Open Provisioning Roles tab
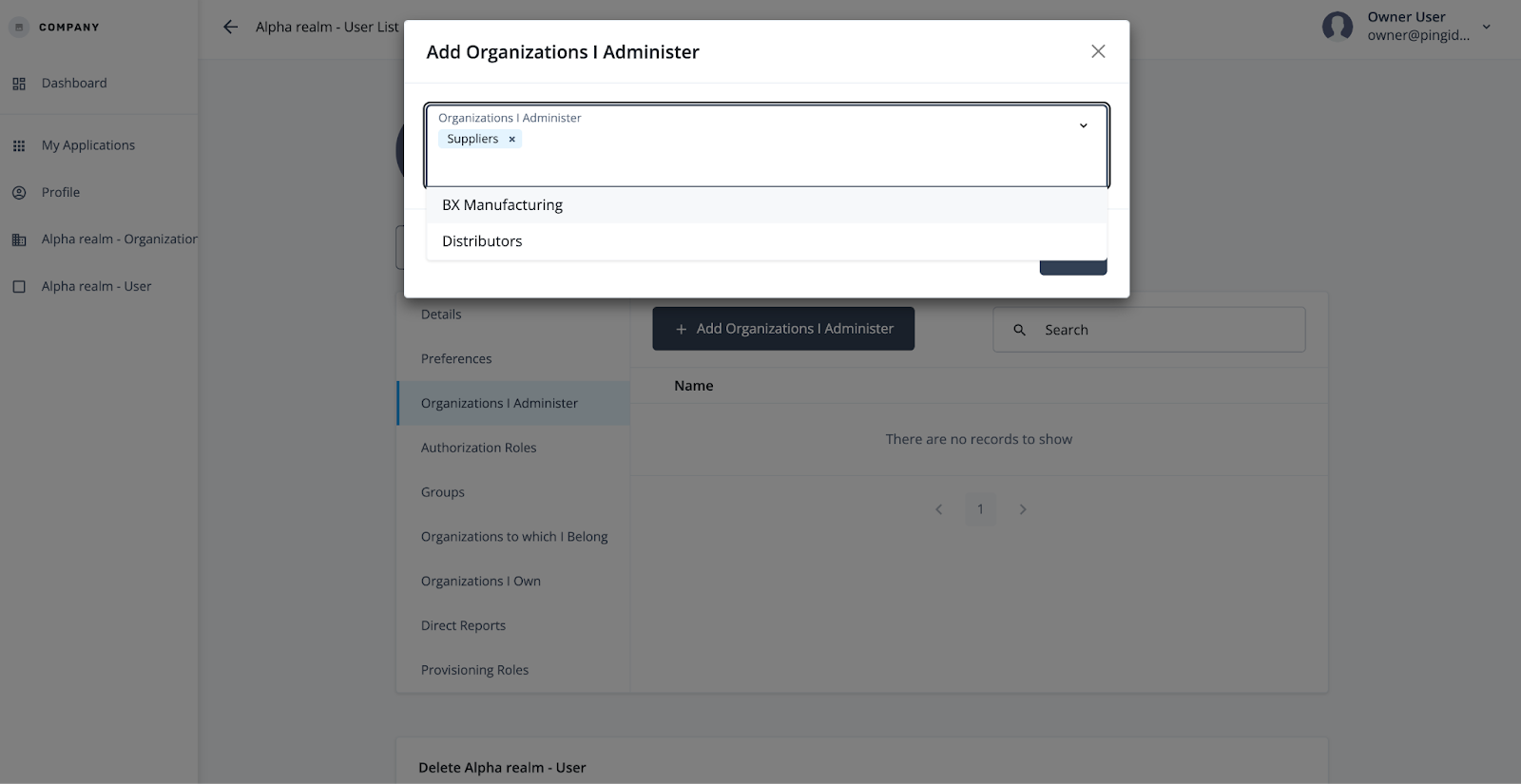This screenshot has height=784, width=1521. point(474,670)
